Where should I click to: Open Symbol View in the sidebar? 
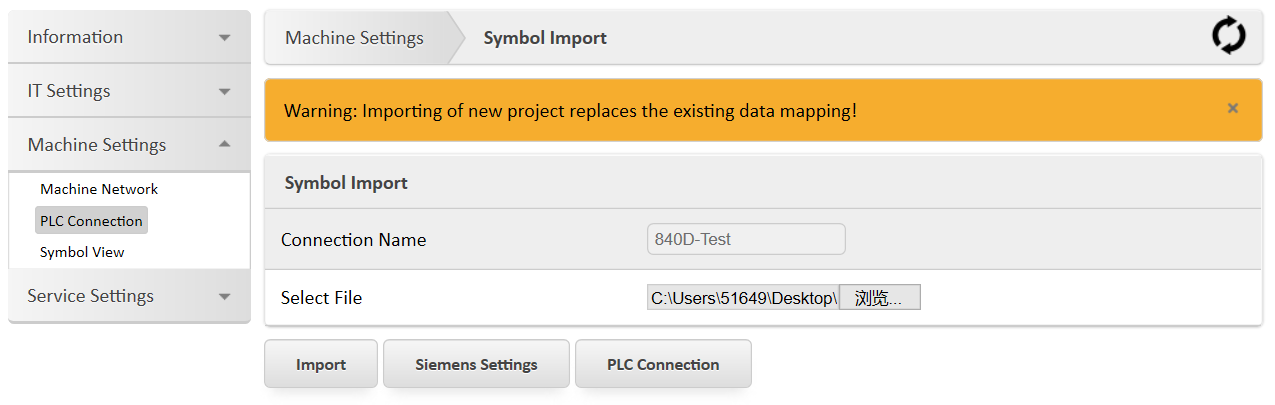click(82, 252)
